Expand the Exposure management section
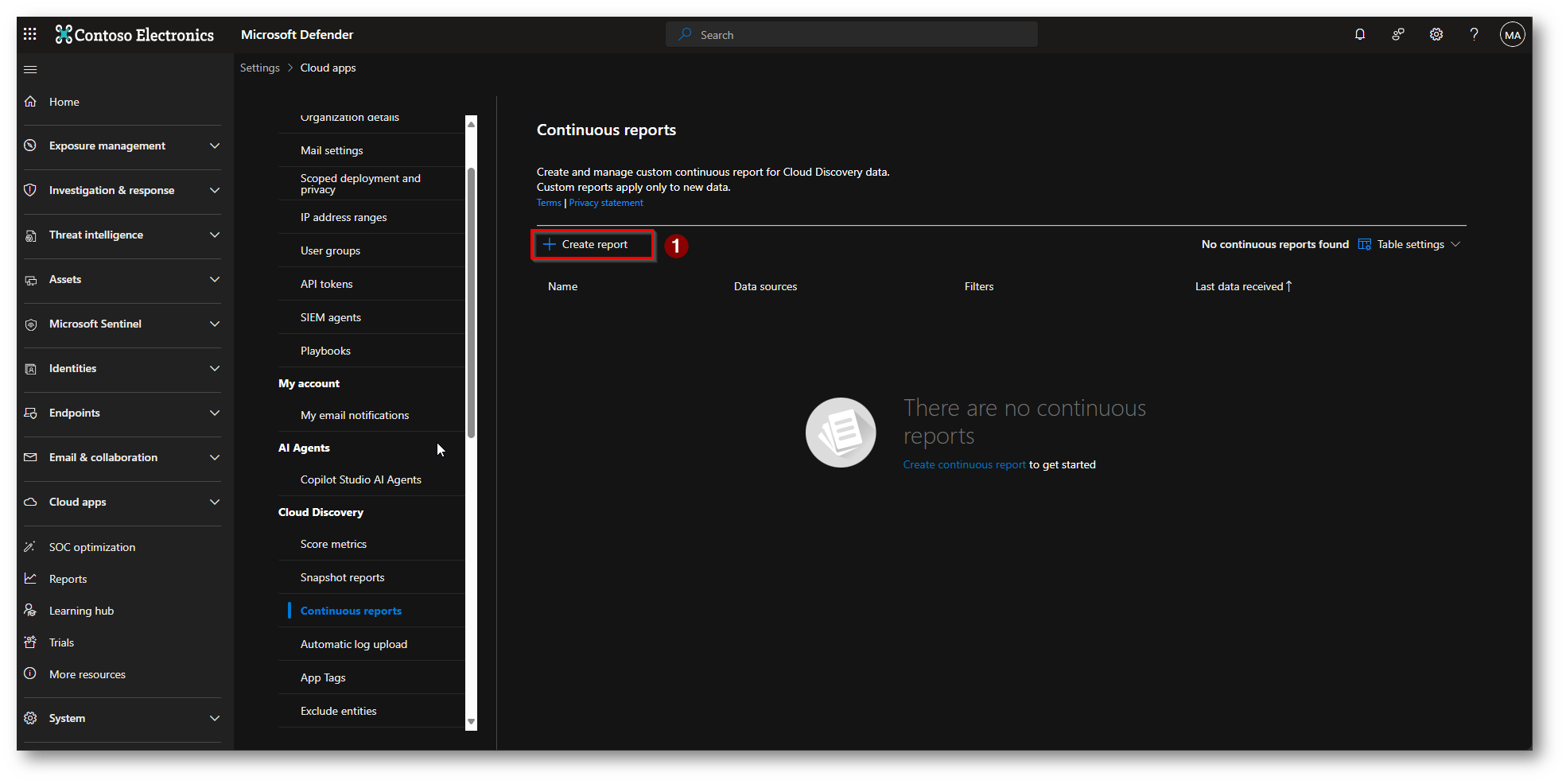 (x=214, y=146)
